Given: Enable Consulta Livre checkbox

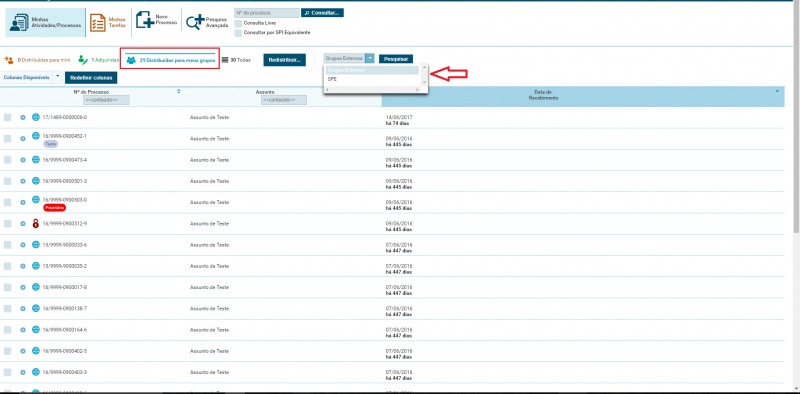Looking at the screenshot, I should coord(238,23).
